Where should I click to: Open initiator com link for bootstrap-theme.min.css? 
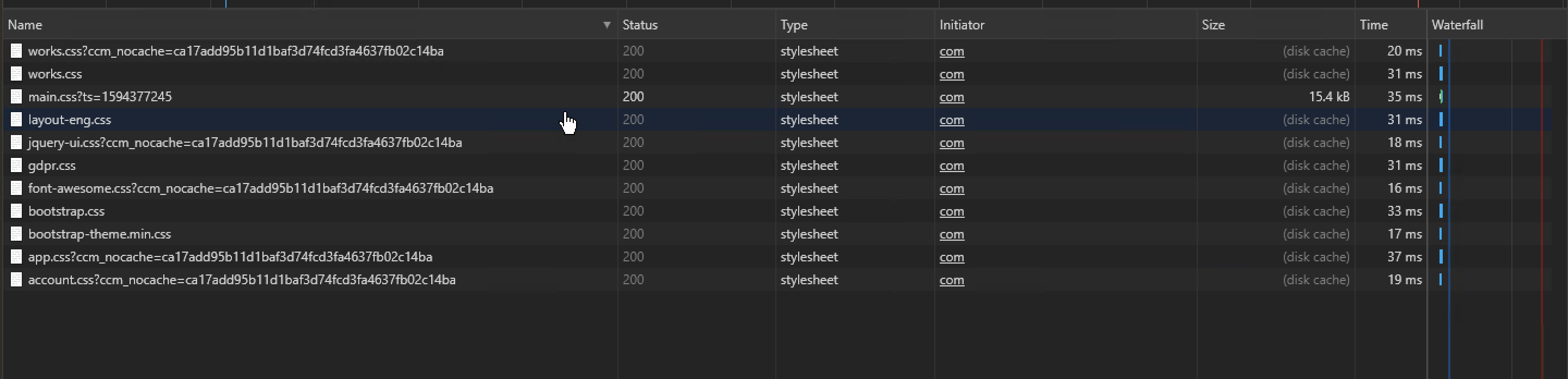click(951, 234)
